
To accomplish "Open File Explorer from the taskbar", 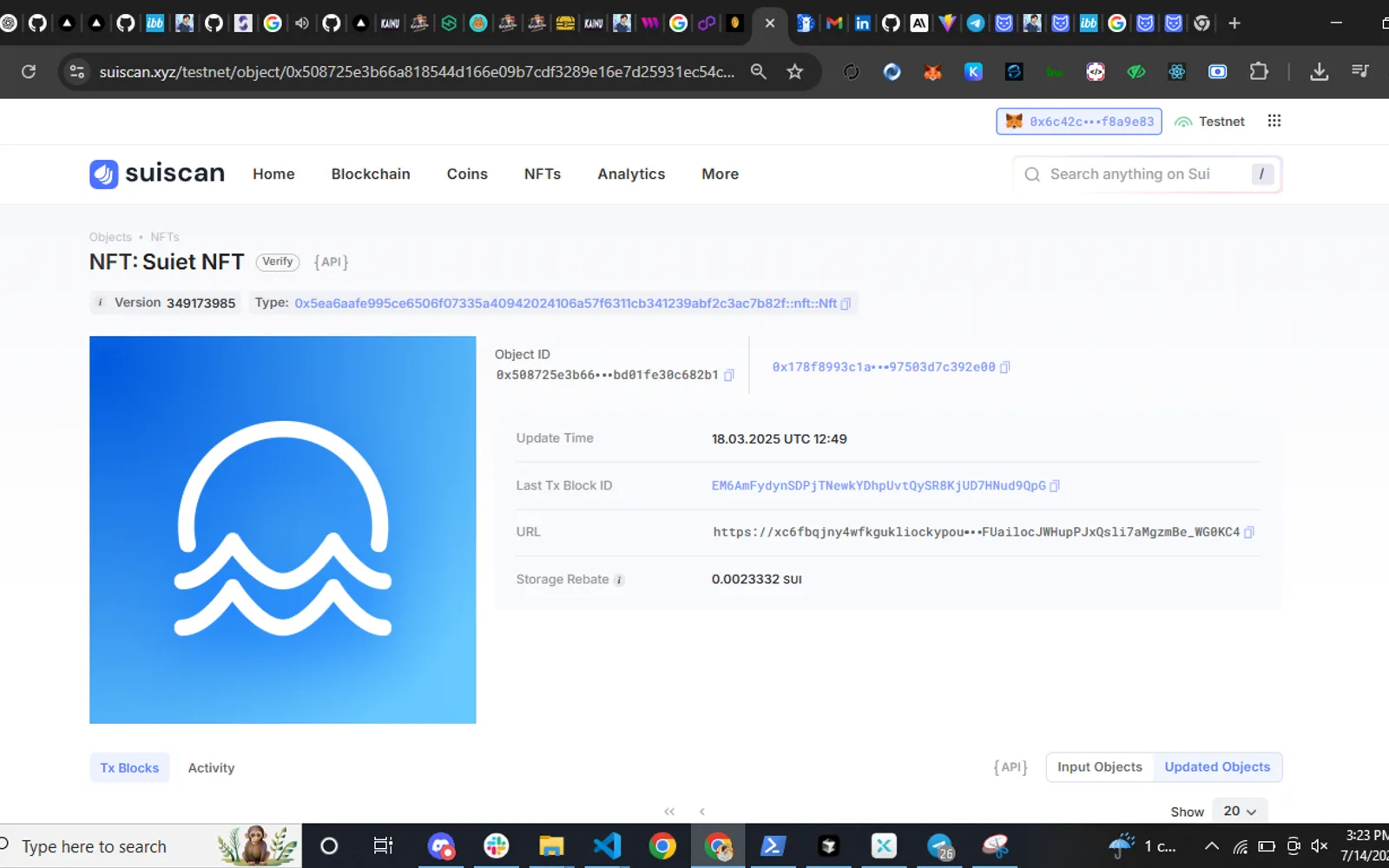I will [x=551, y=846].
